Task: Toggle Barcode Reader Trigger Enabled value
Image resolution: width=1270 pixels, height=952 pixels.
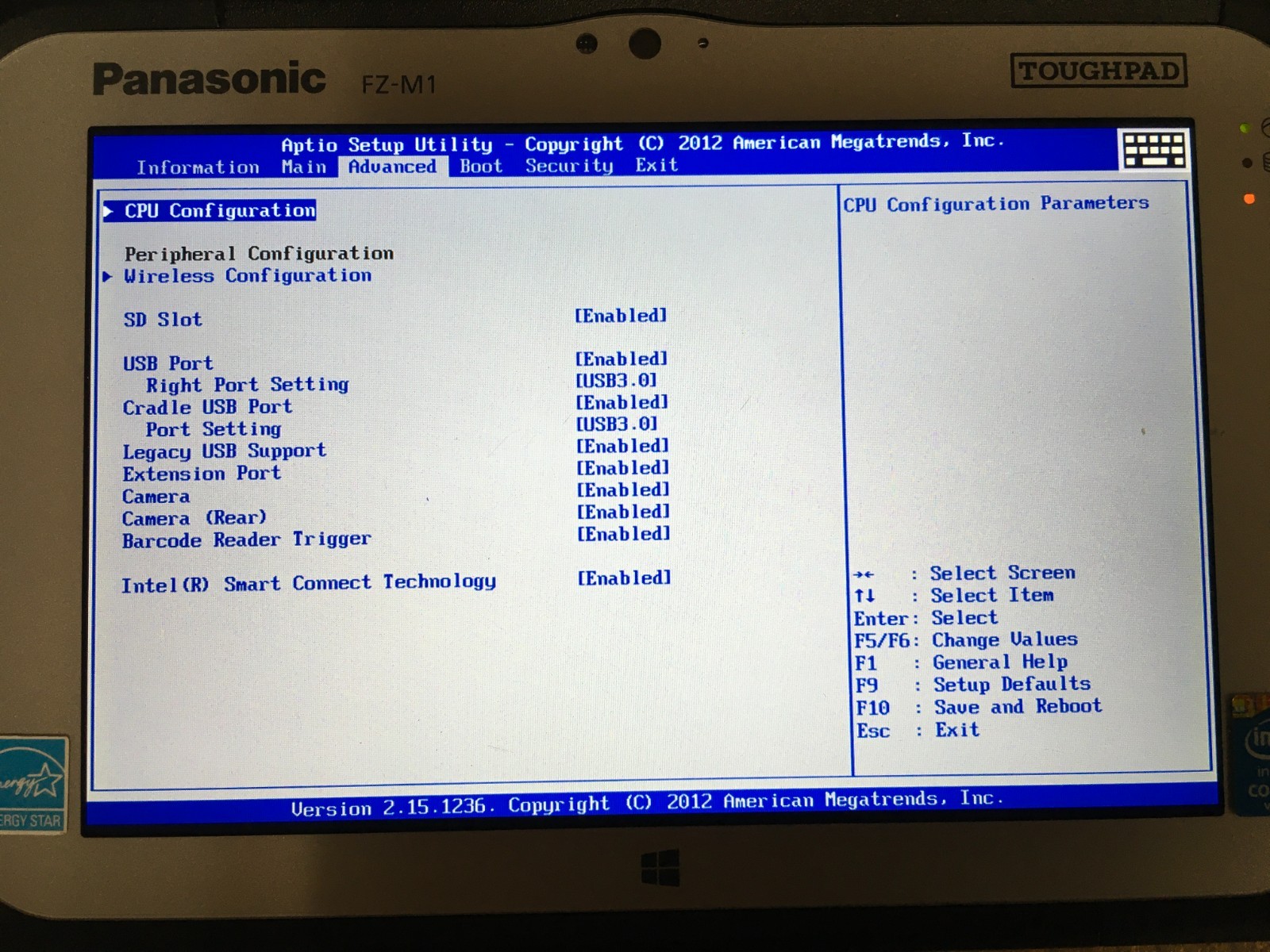Action: pyautogui.click(x=624, y=534)
